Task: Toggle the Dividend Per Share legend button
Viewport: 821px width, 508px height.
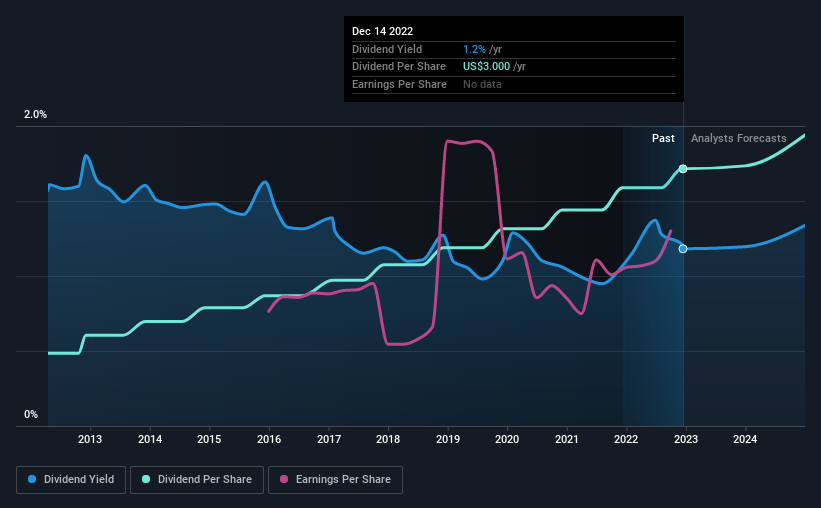Action: (197, 480)
